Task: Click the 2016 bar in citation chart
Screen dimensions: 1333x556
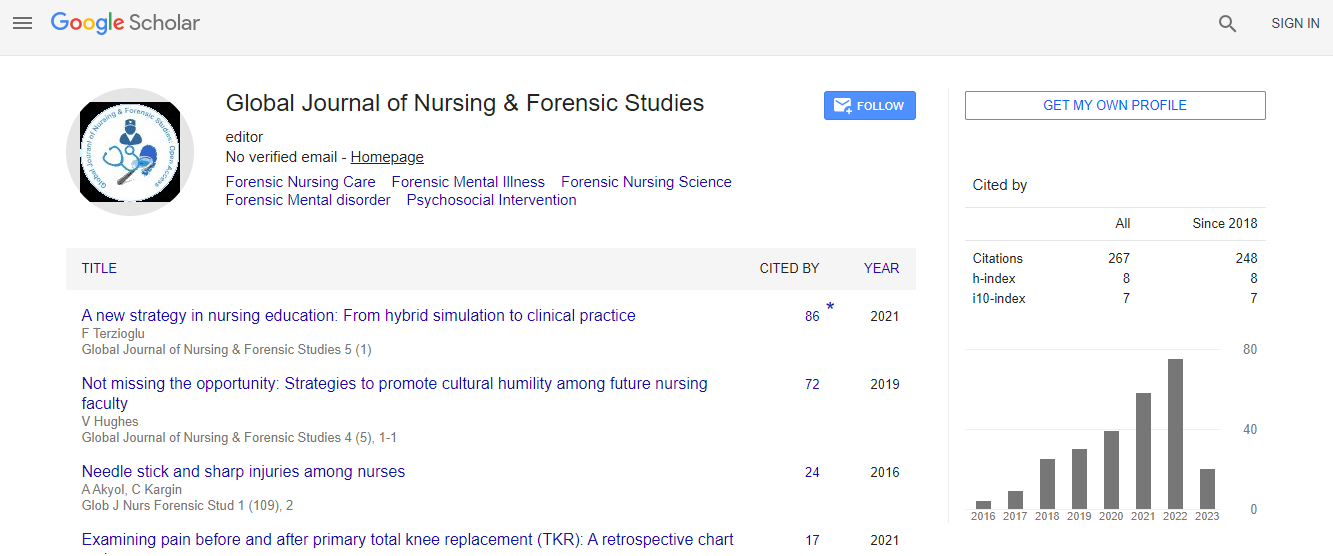Action: click(983, 504)
